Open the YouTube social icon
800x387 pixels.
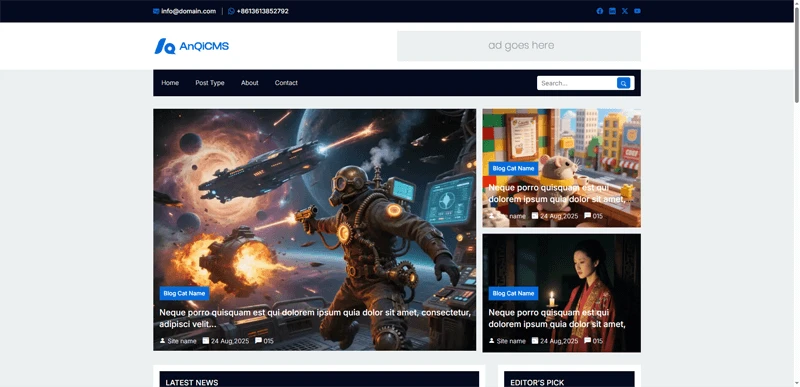[637, 11]
